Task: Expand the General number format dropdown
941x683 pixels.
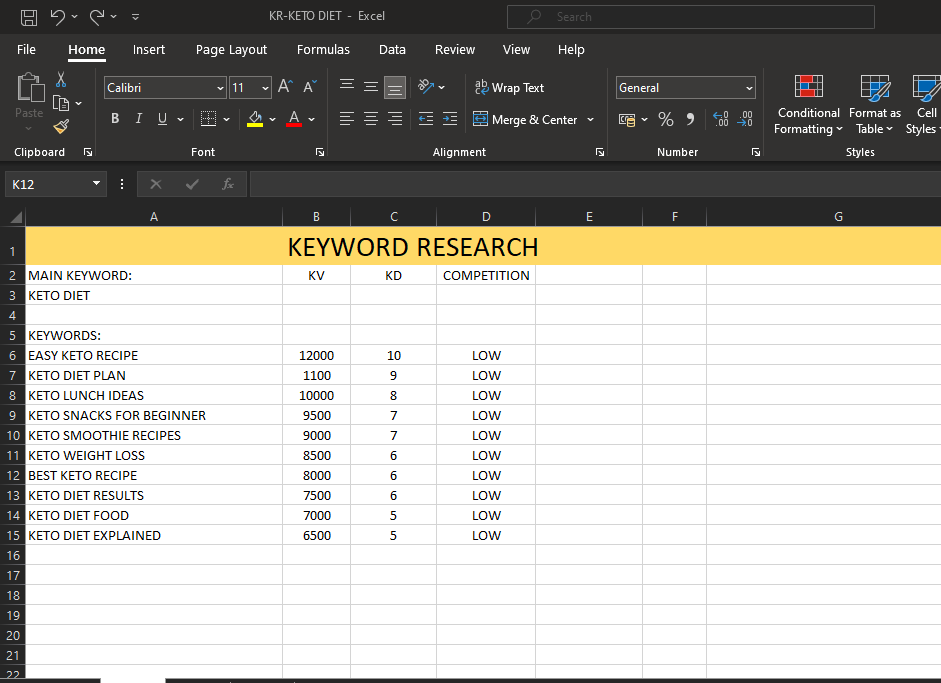Action: 749,88
